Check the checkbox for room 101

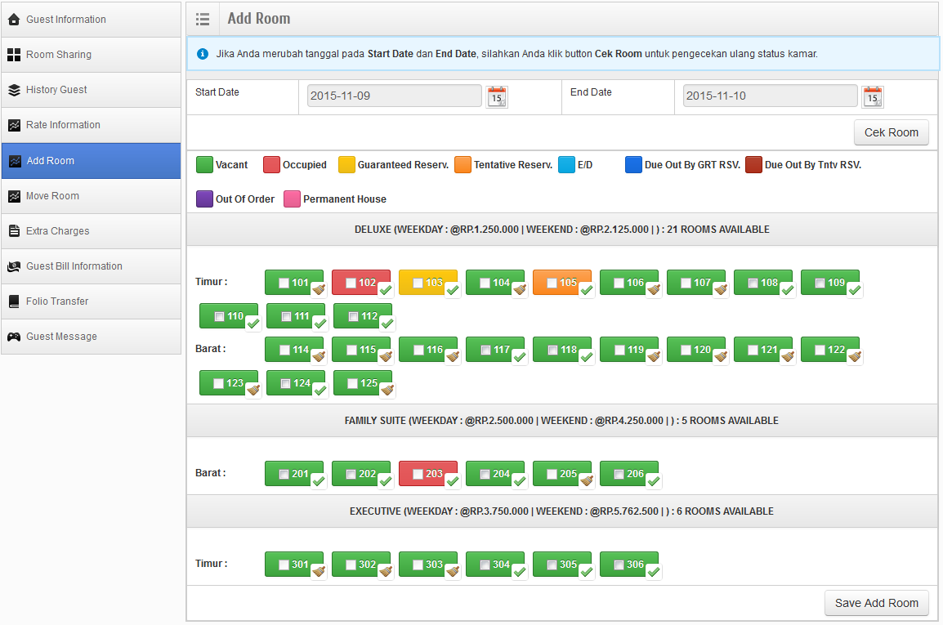coord(284,283)
